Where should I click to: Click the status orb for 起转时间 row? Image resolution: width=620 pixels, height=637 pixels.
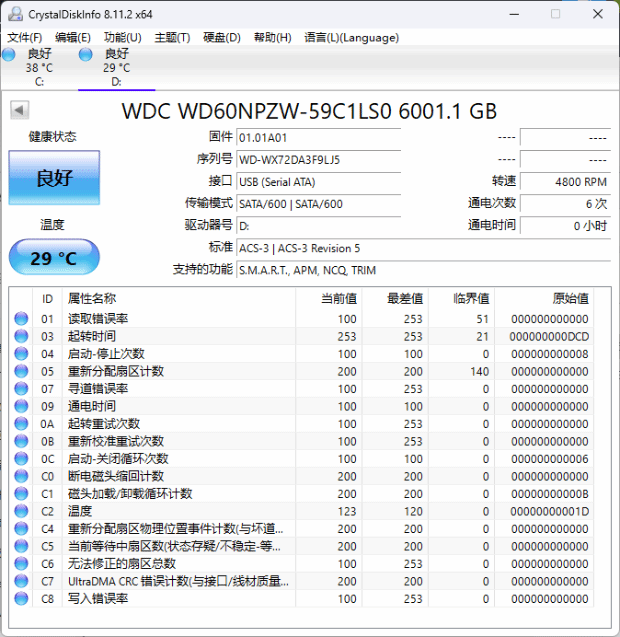tap(21, 336)
